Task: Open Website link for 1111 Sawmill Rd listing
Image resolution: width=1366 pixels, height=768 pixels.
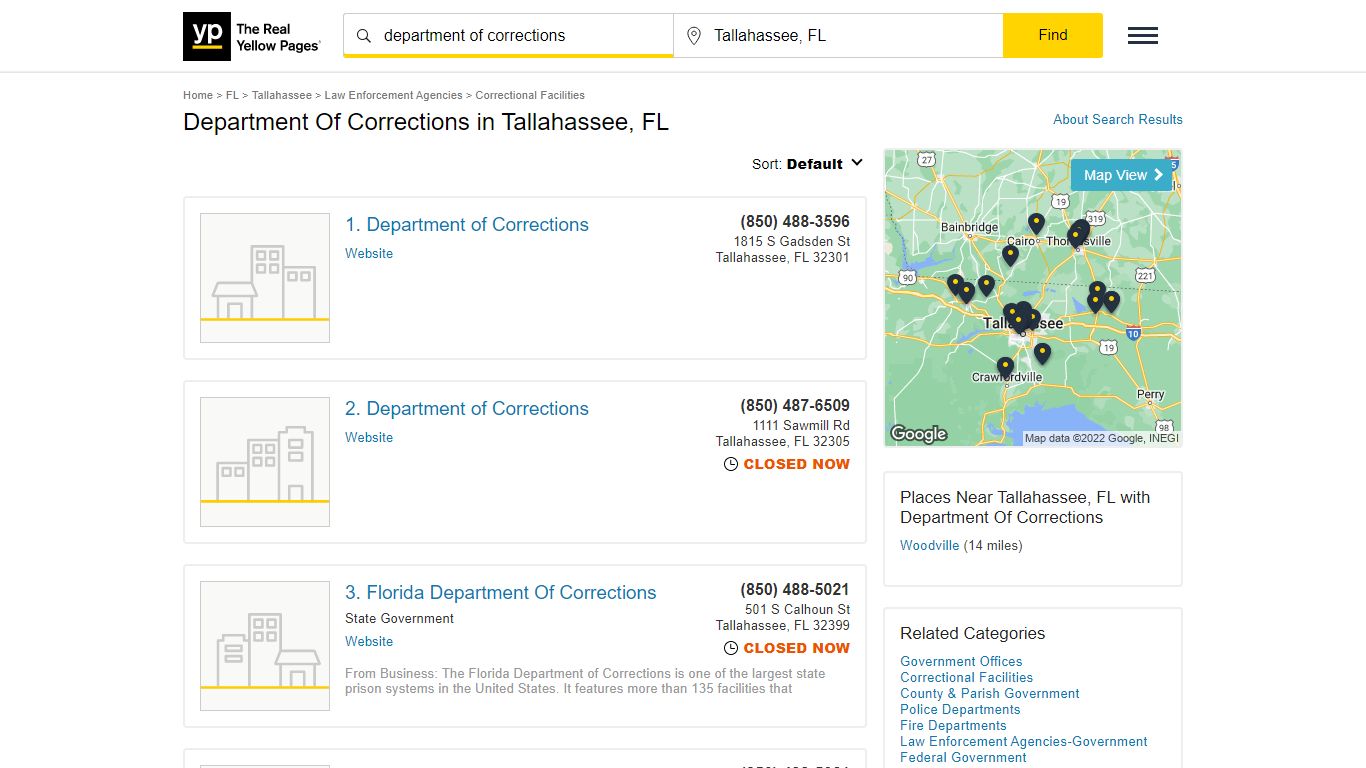Action: (x=369, y=438)
